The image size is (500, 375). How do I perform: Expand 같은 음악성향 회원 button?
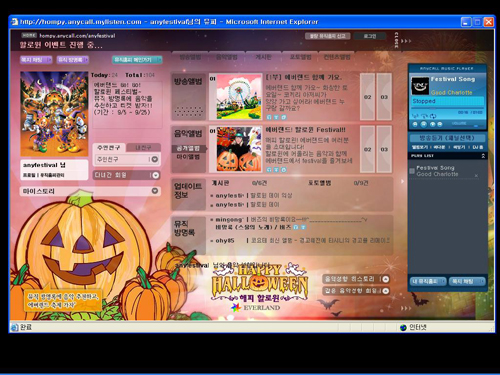356,291
